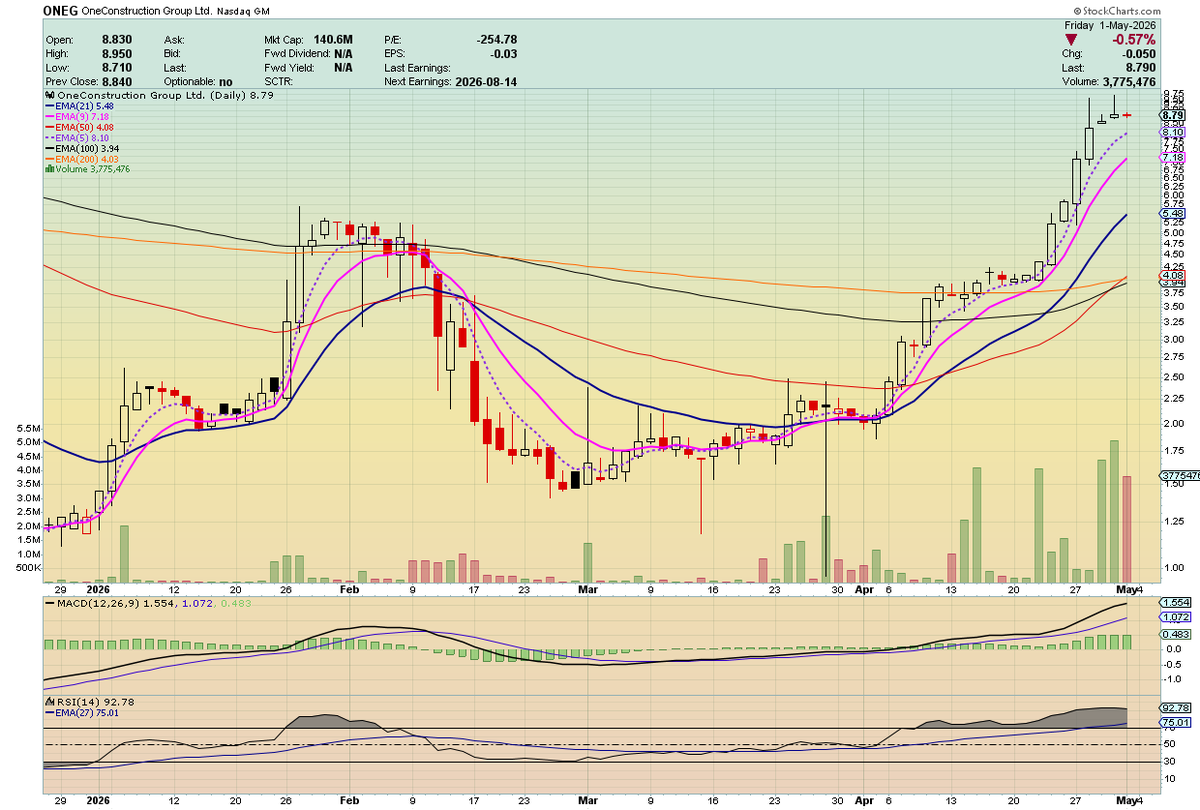Screen dimensions: 1200x810
Task: Click the 5.5M label on volume axis
Action: [x=29, y=427]
